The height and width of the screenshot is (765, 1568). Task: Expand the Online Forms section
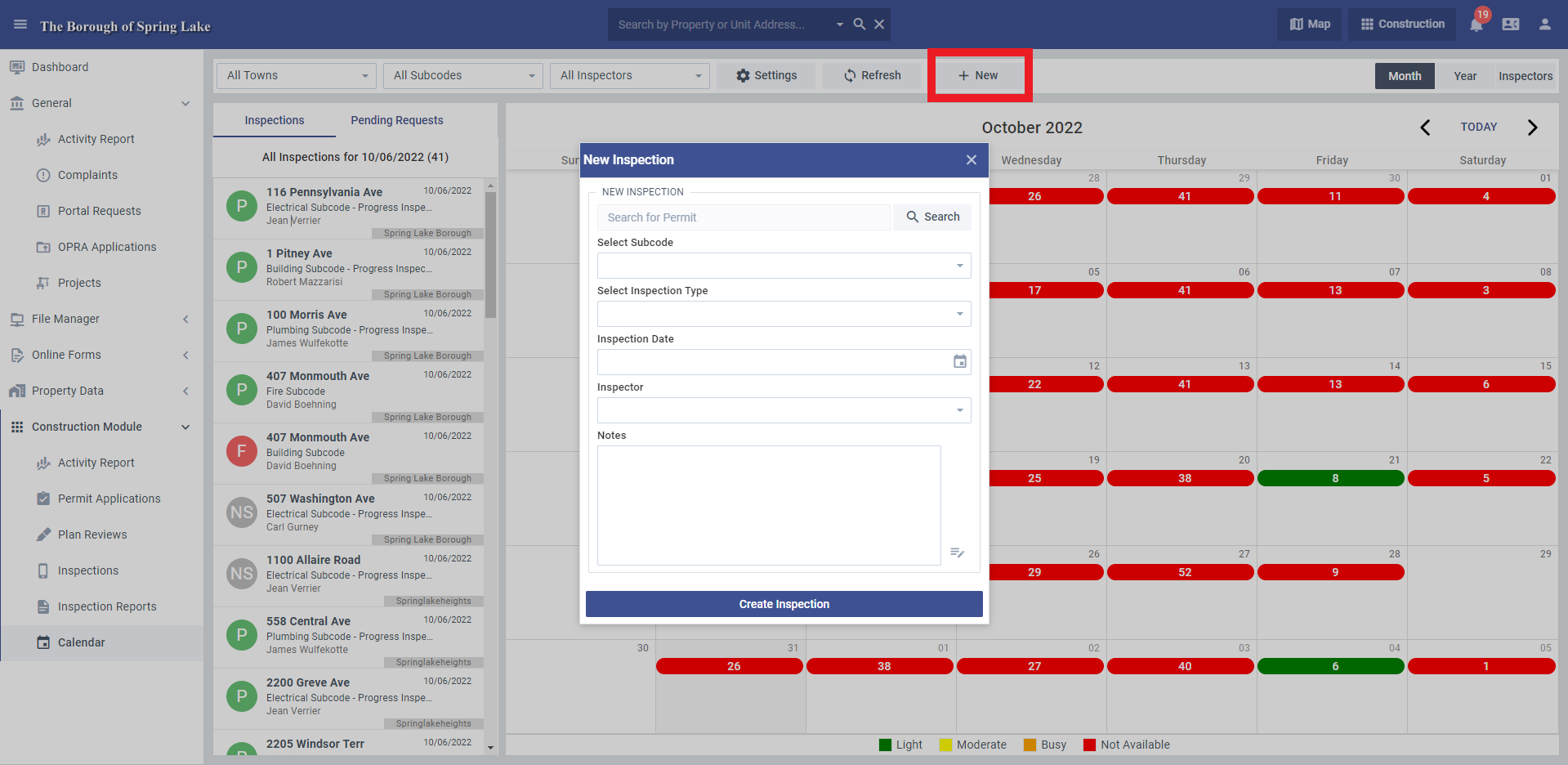pos(185,355)
